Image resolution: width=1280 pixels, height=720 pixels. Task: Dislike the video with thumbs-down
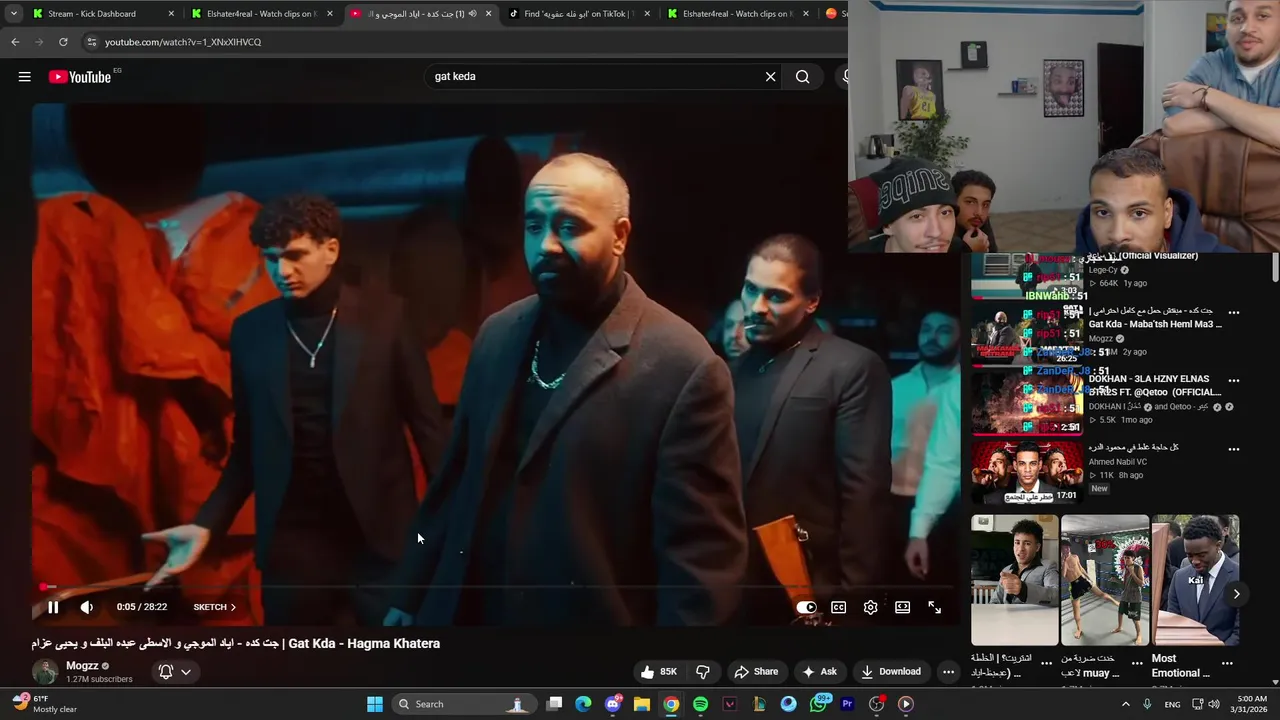tap(703, 672)
